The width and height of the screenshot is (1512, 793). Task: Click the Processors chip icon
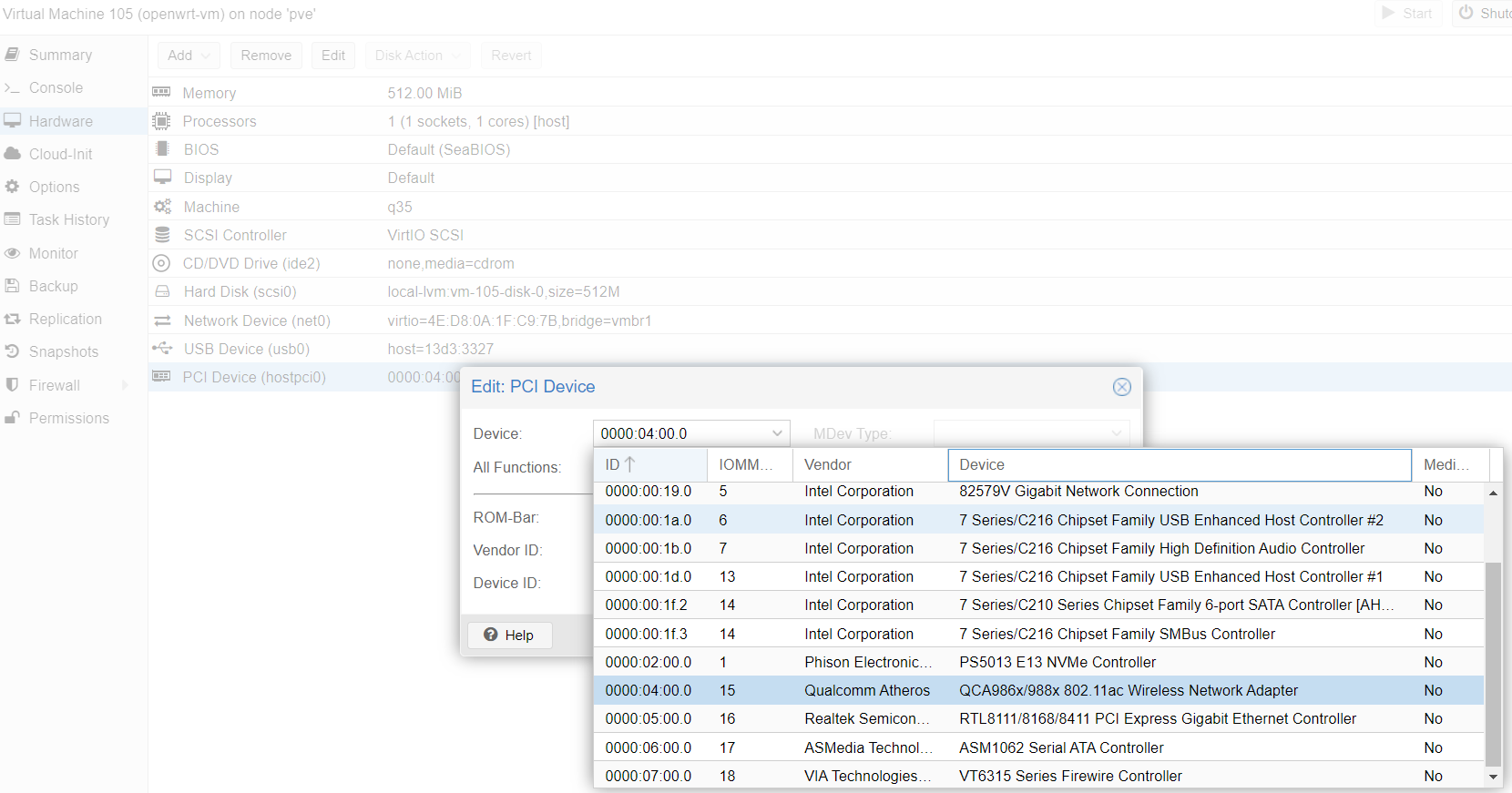pos(162,121)
